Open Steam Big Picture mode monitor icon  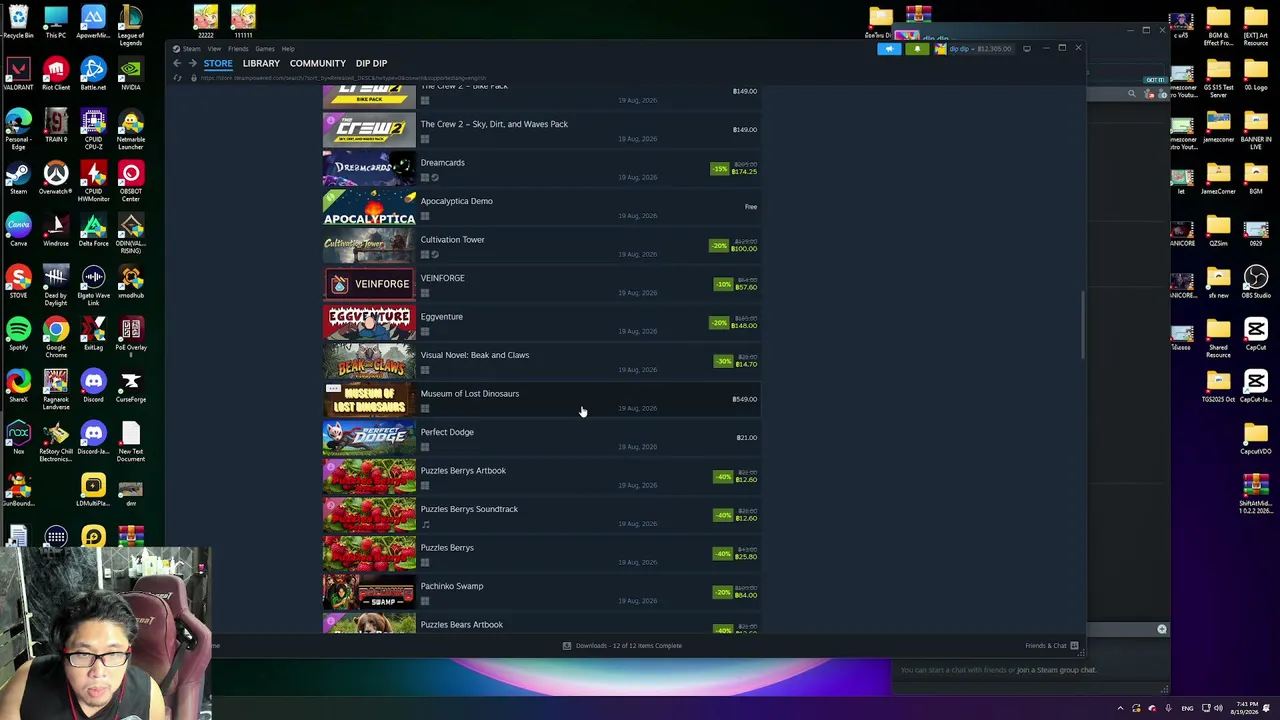(x=1027, y=48)
